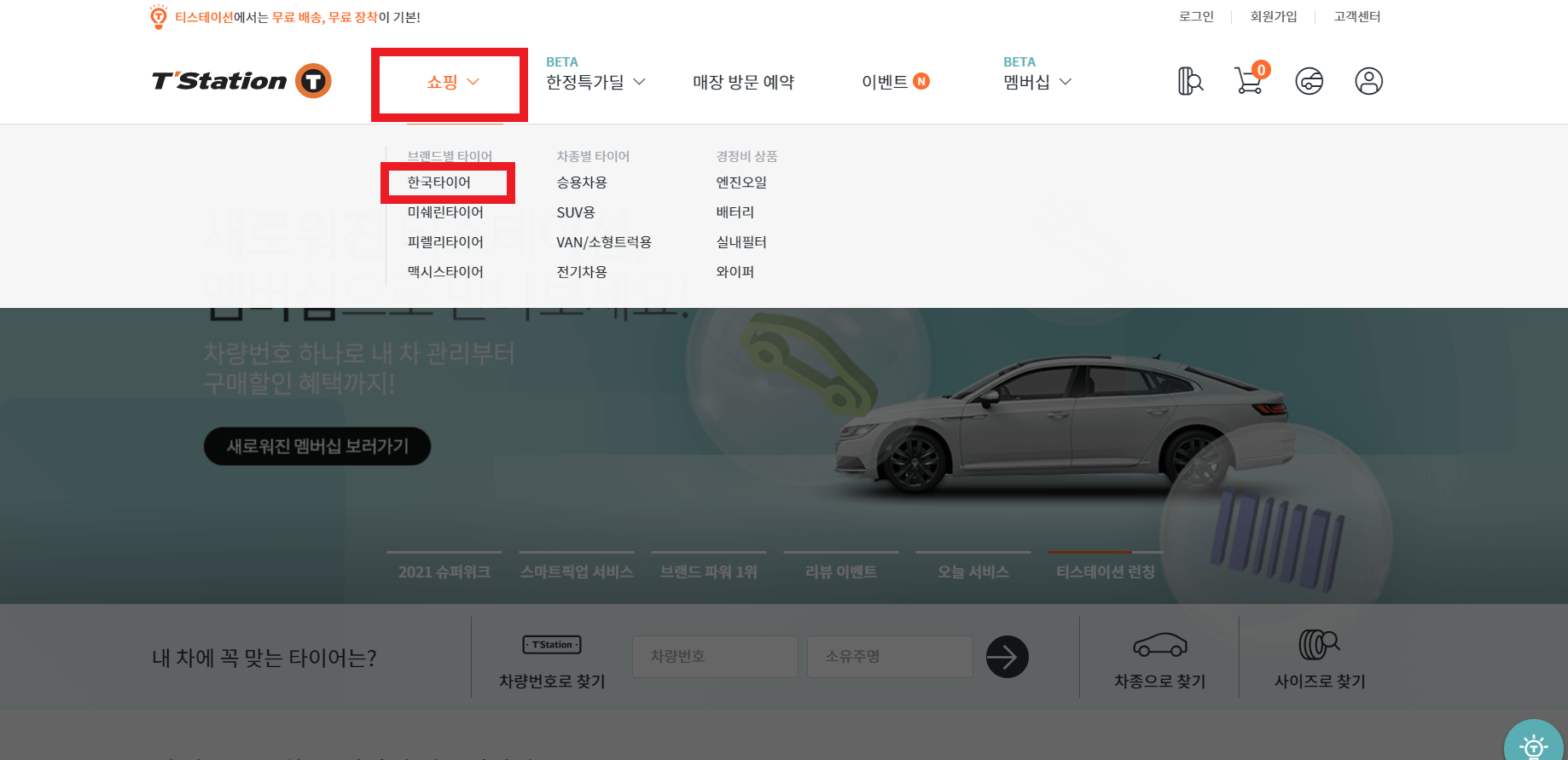Open the shopping cart icon

click(x=1249, y=81)
